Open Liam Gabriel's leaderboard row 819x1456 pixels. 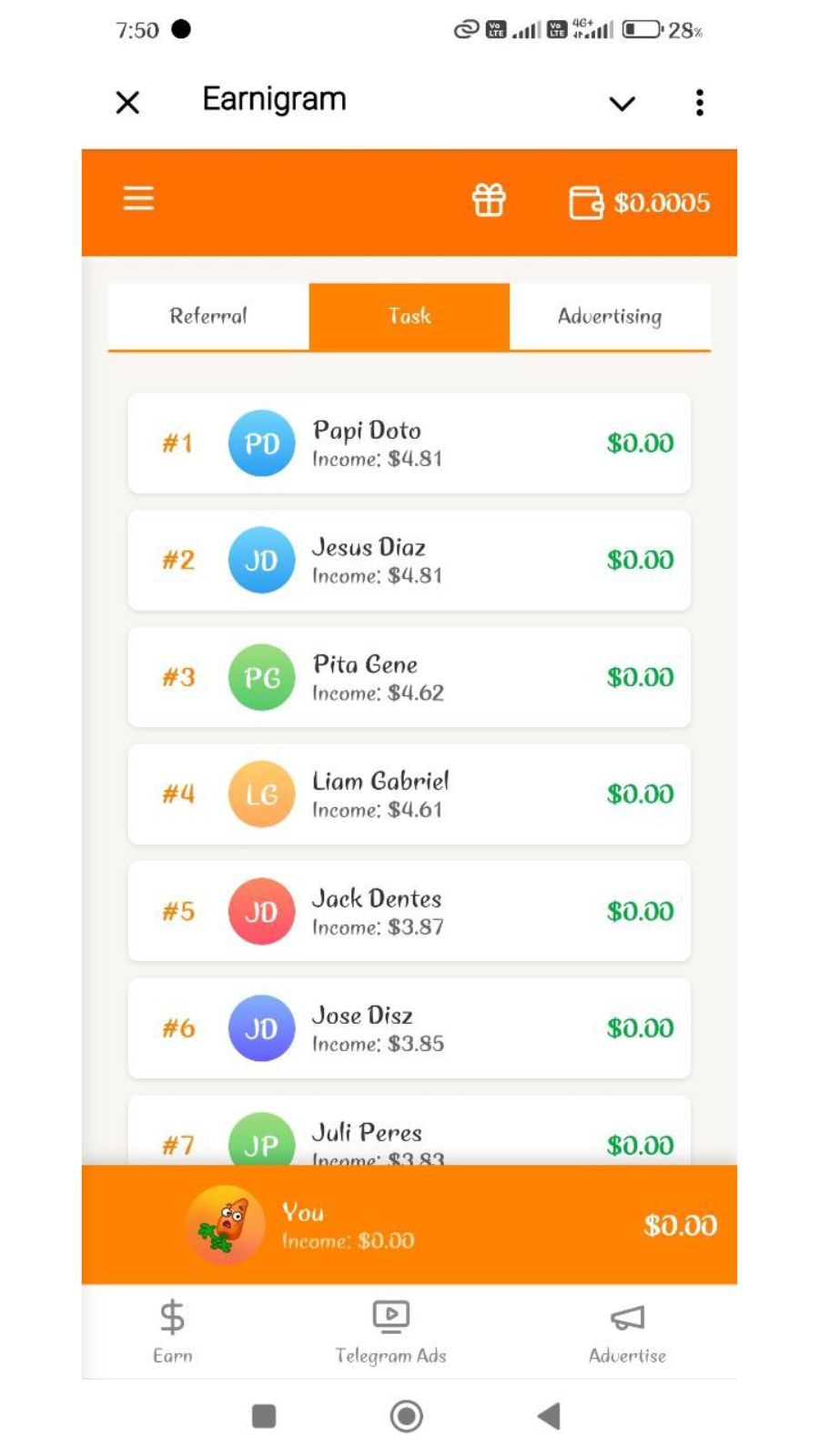(x=409, y=794)
